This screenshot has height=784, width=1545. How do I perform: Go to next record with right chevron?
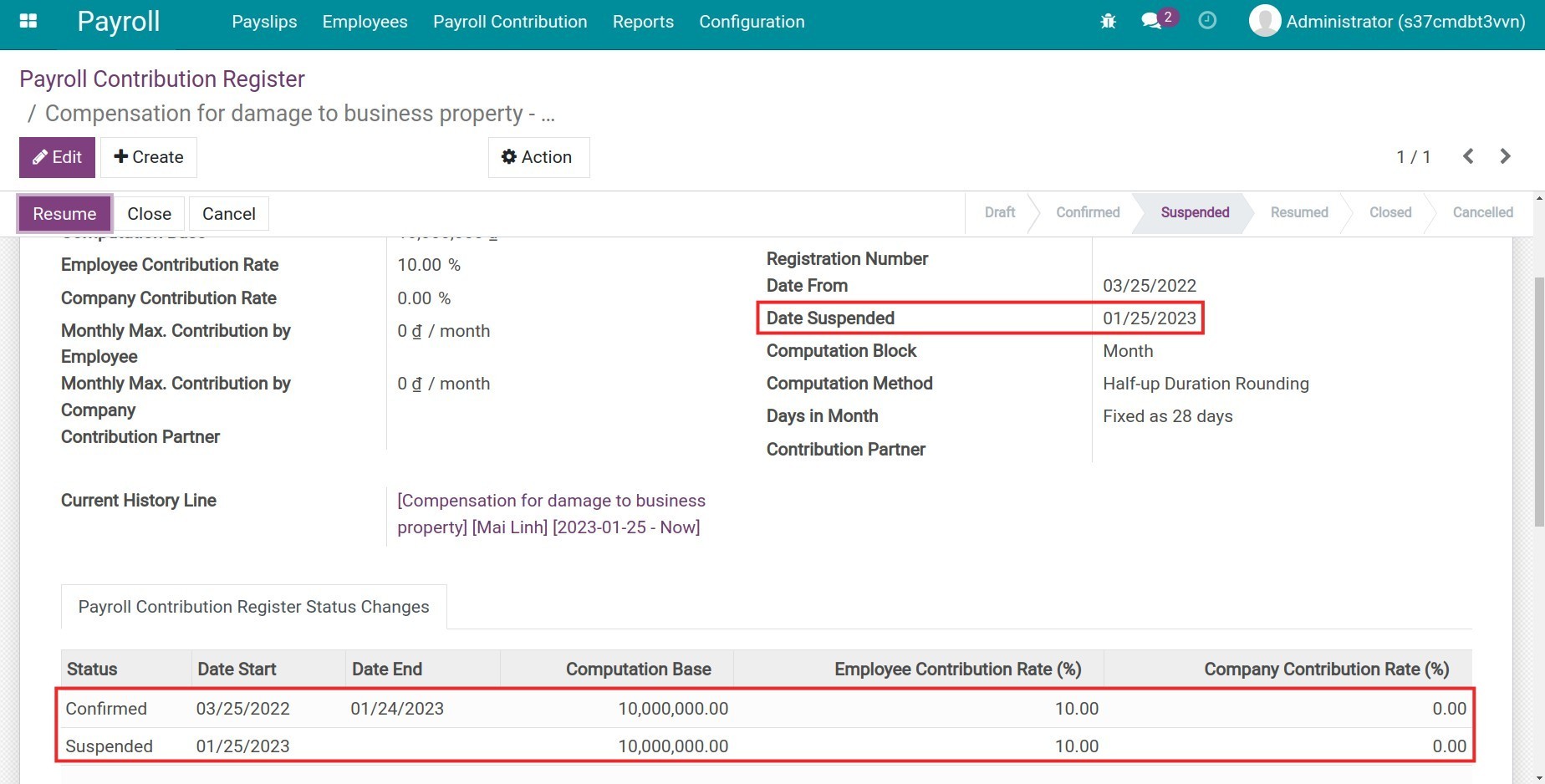[1506, 156]
